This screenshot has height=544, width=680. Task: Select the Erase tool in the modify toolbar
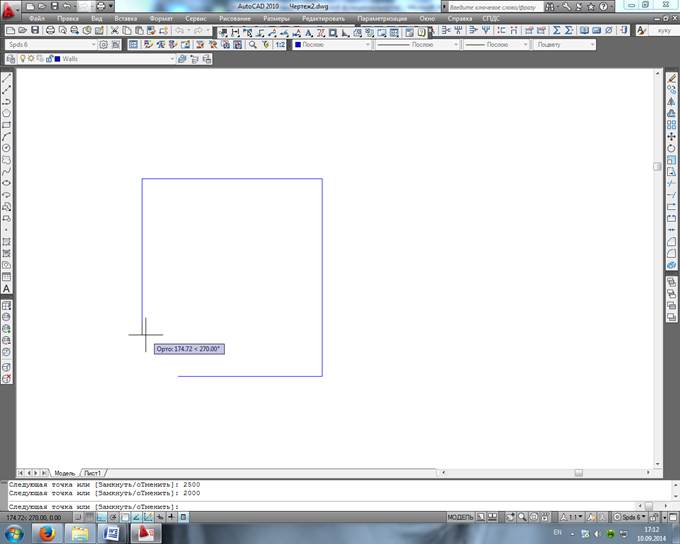[x=671, y=78]
